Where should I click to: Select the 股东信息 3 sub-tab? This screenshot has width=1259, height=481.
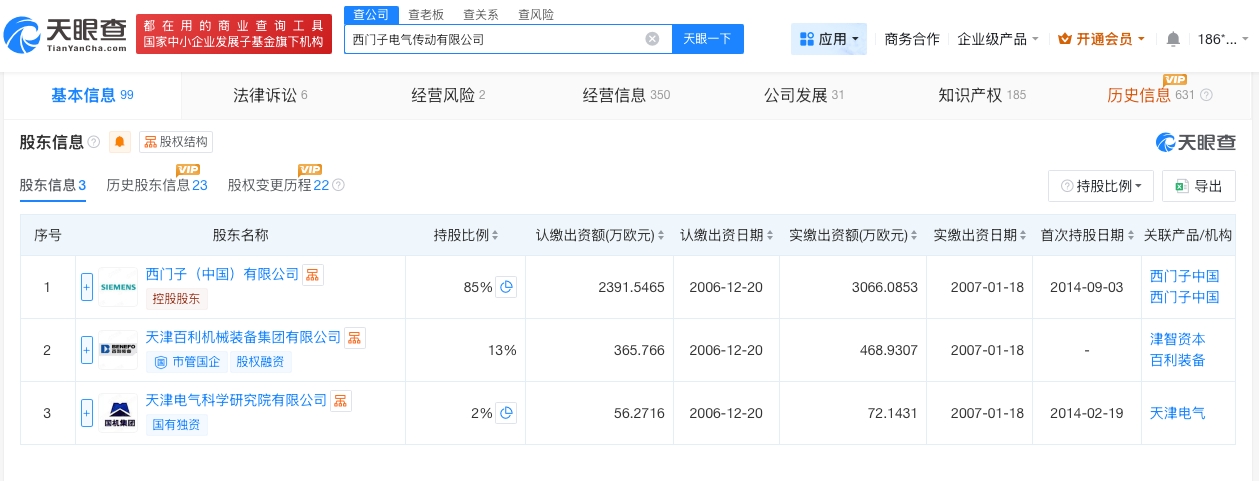point(53,185)
